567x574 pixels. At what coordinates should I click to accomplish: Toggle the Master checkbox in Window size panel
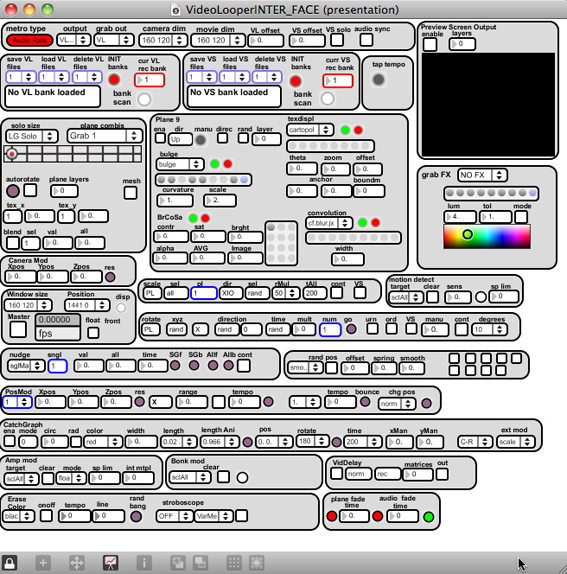pyautogui.click(x=18, y=329)
